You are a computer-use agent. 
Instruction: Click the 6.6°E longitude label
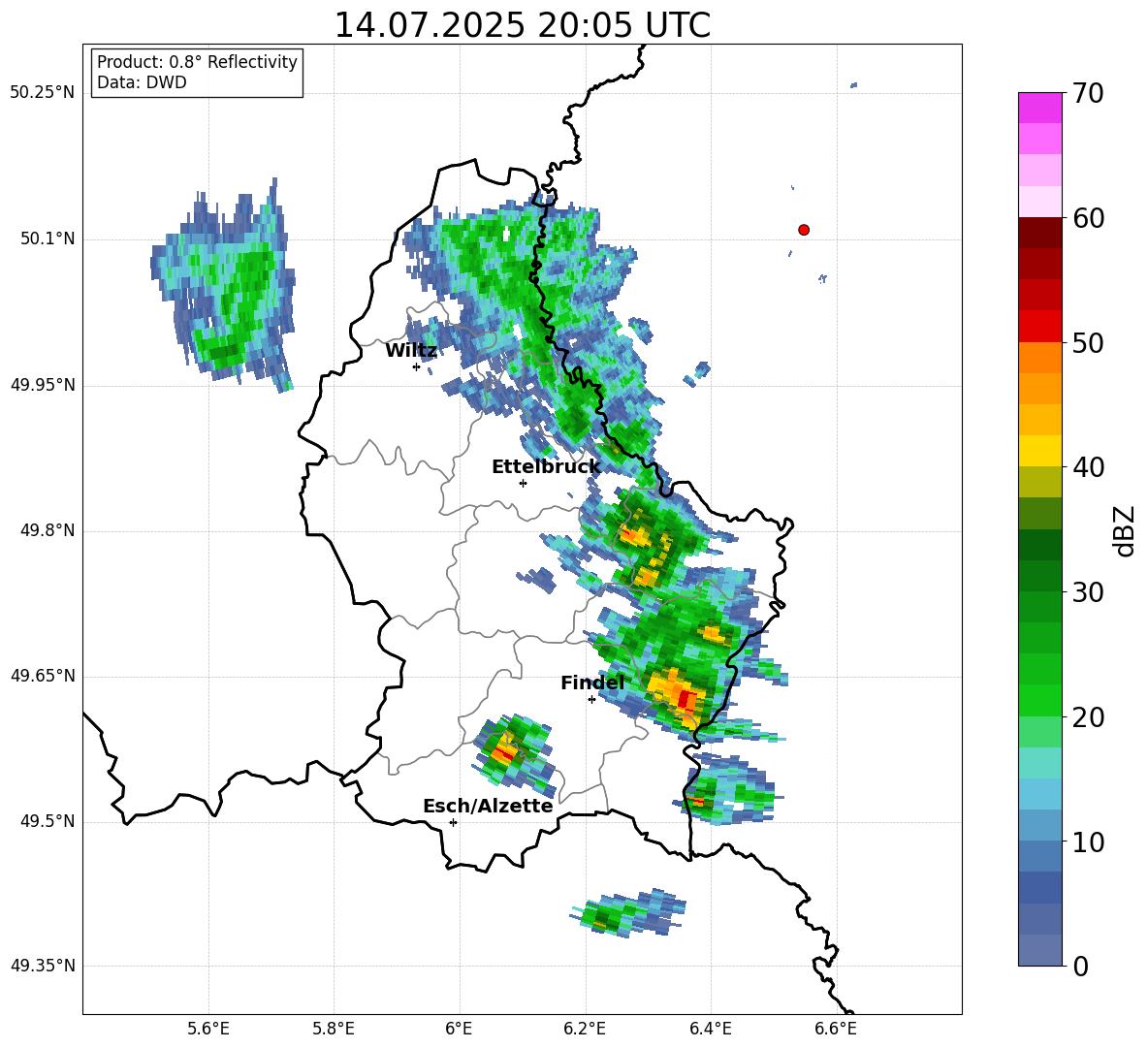tap(836, 1029)
